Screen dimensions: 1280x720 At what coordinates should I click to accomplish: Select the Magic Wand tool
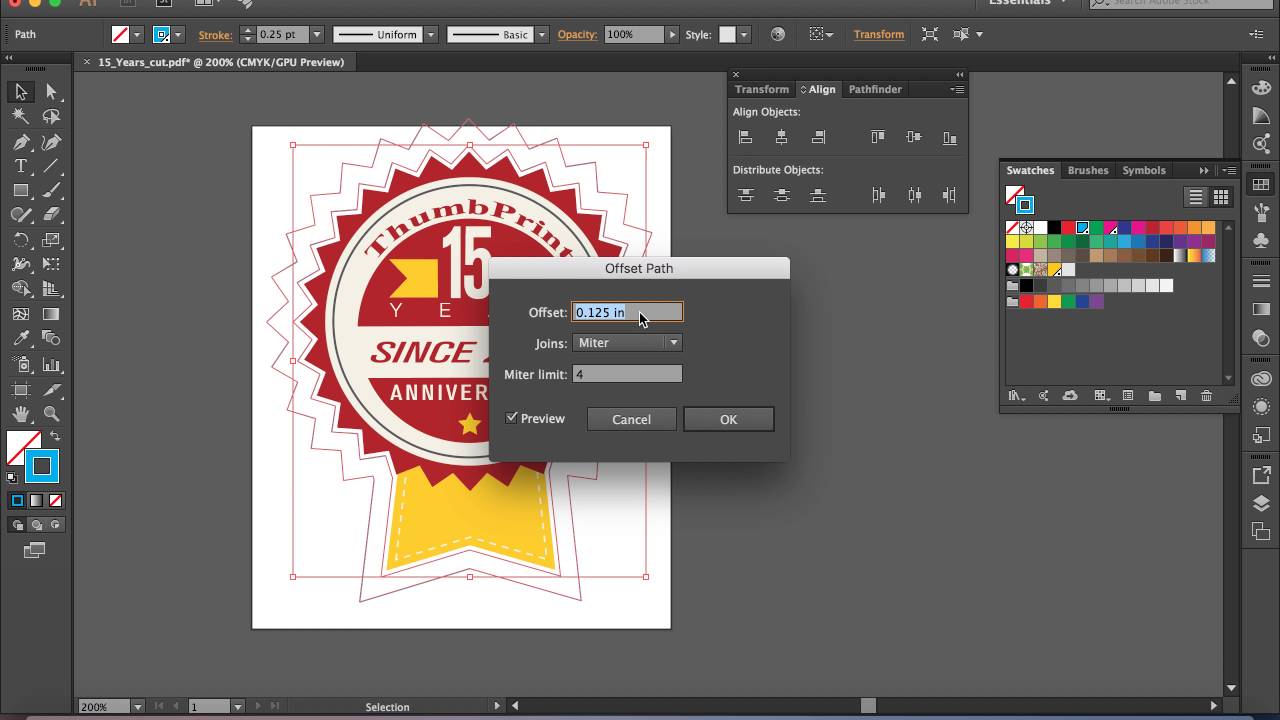[x=20, y=116]
